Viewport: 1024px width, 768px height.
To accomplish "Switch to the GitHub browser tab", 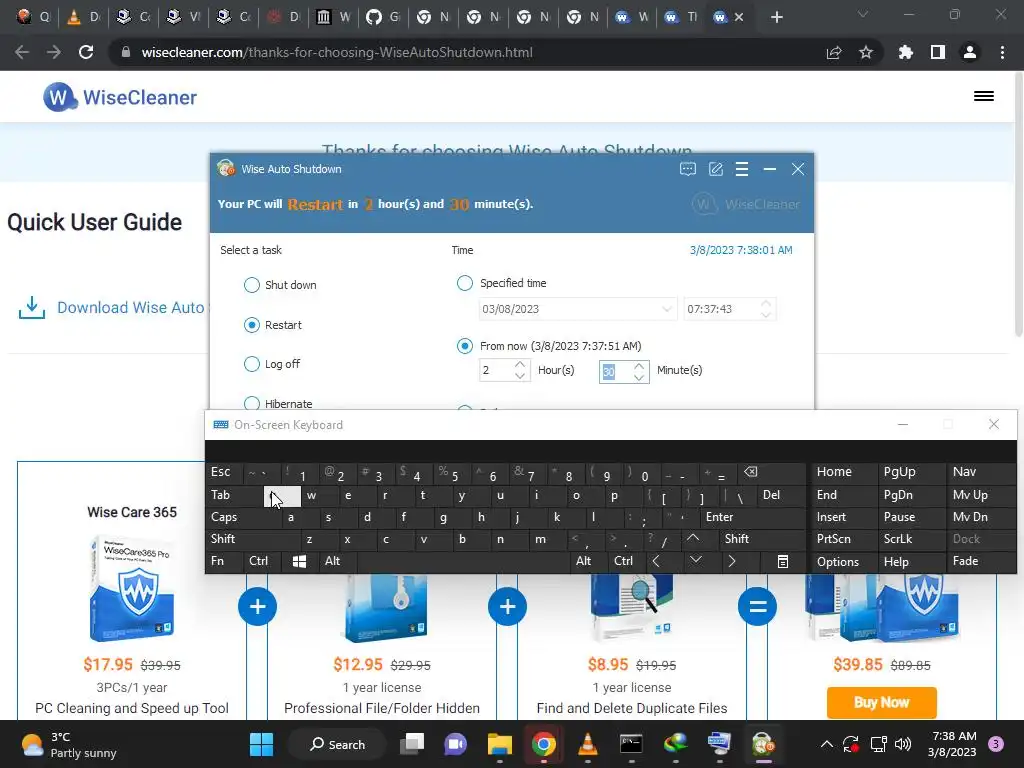I will (x=383, y=17).
